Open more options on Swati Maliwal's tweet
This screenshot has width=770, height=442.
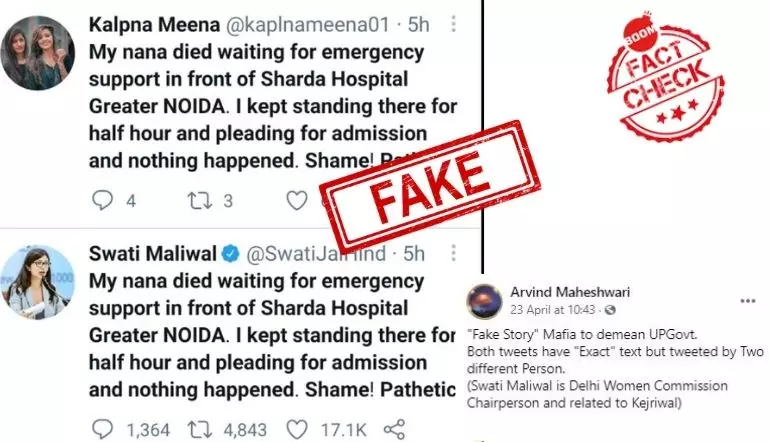pyautogui.click(x=453, y=253)
